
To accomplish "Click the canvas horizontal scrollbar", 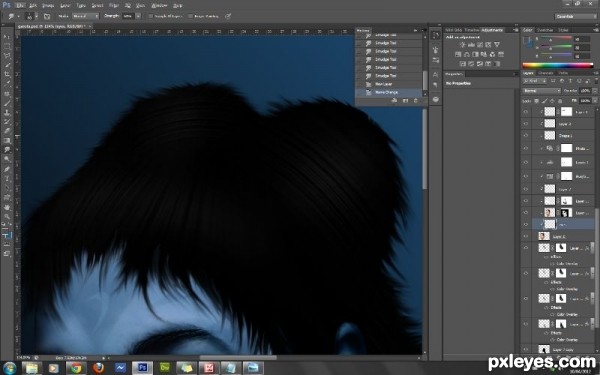I will point(238,358).
